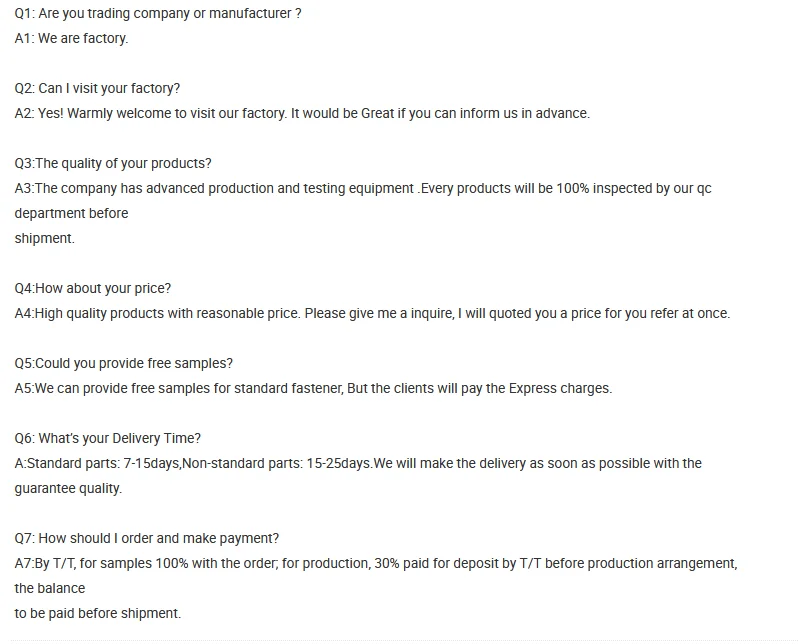
Task: Select the Q4 'How about your price?' line
Action: pyautogui.click(x=93, y=288)
